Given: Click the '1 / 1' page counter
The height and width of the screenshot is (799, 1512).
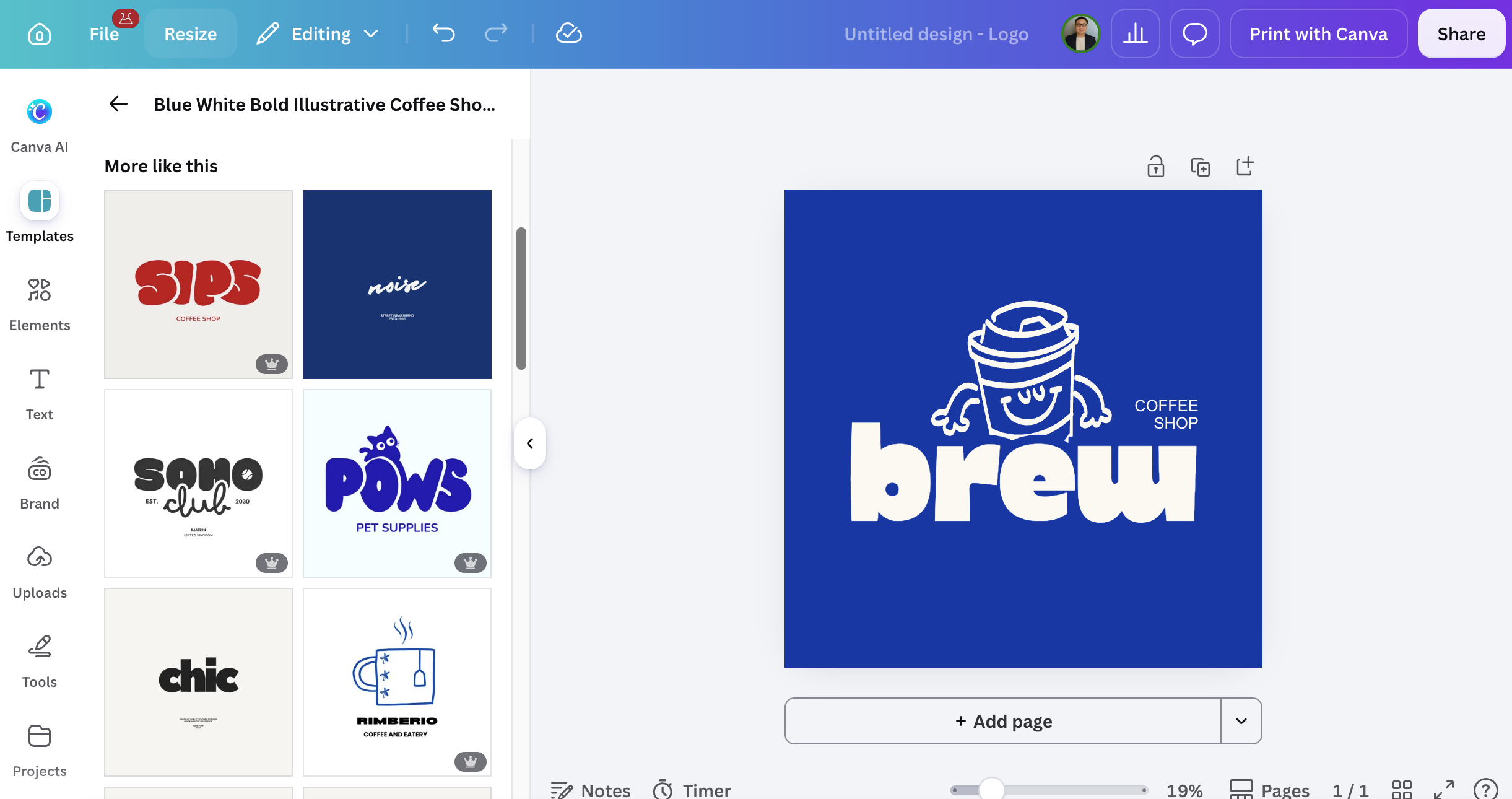Looking at the screenshot, I should click(x=1350, y=790).
